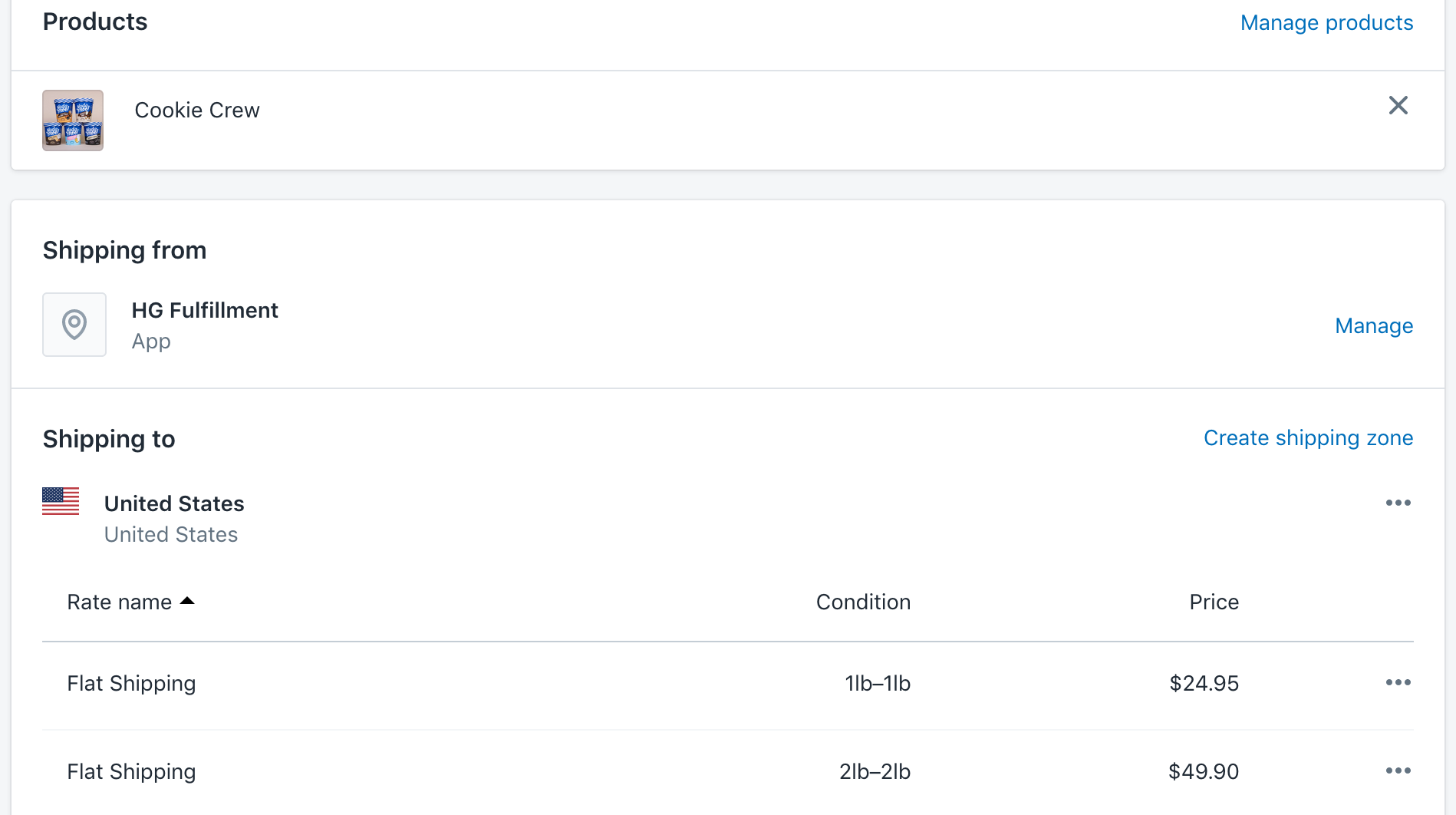1456x815 pixels.
Task: Click the HG Fulfillment location pin icon
Action: (74, 325)
